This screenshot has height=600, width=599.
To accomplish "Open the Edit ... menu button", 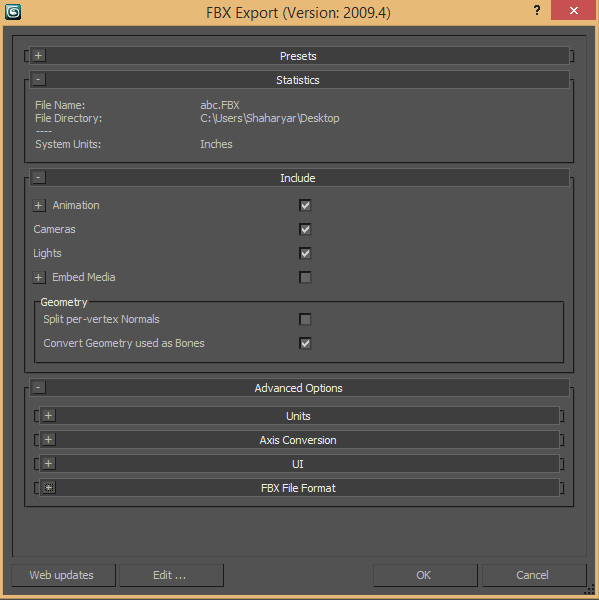I will pyautogui.click(x=171, y=575).
